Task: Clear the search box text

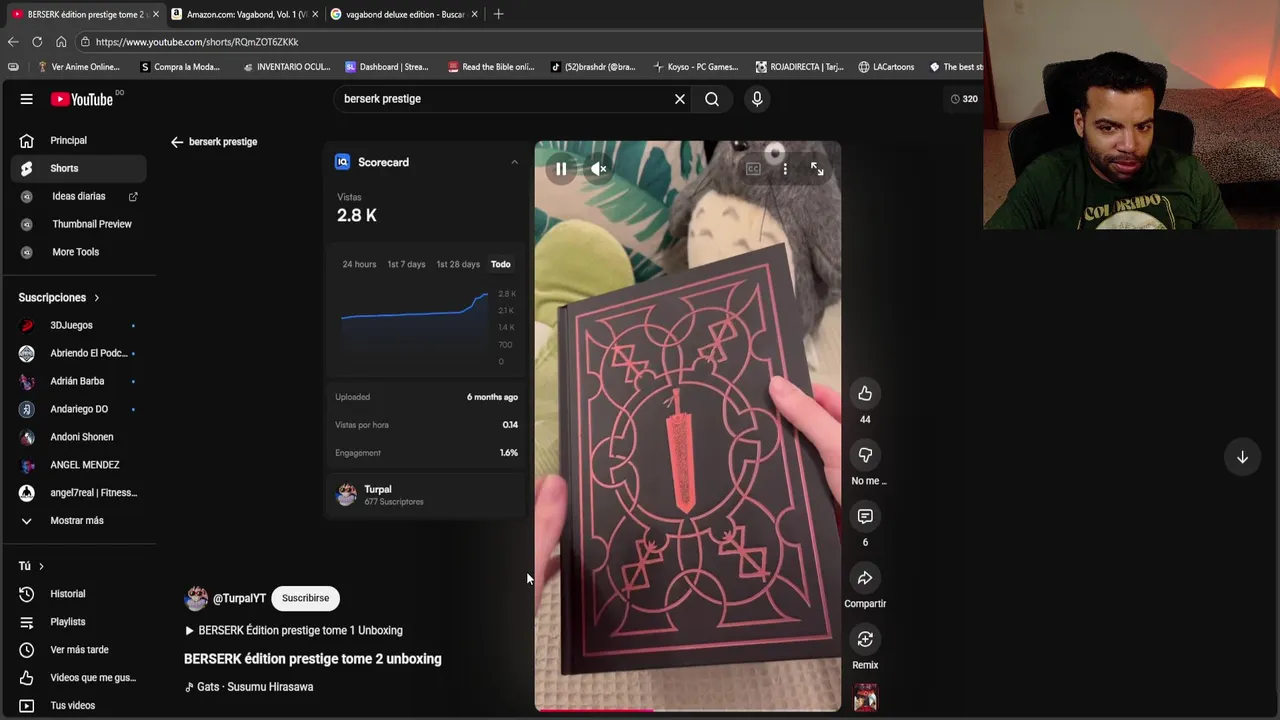Action: tap(680, 99)
